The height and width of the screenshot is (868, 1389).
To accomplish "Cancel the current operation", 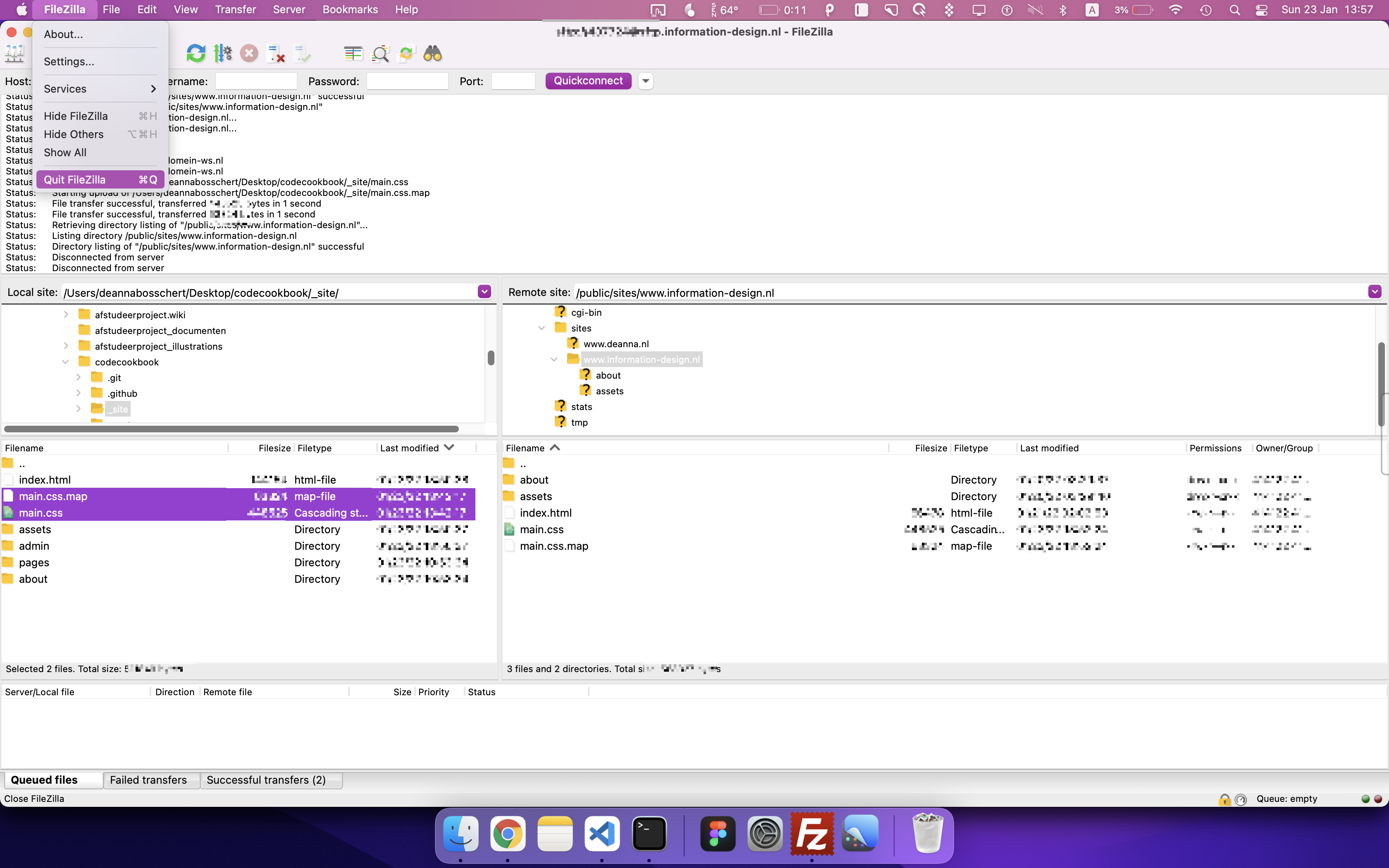I will coord(248,53).
